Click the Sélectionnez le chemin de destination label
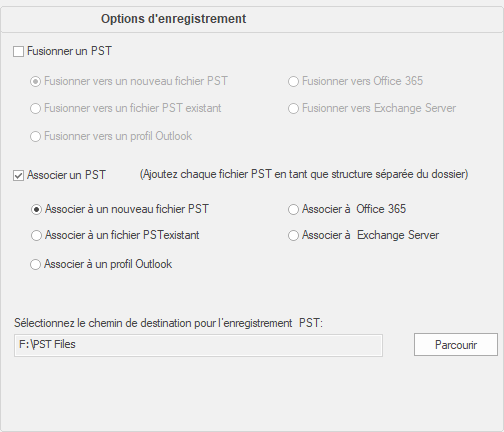This screenshot has width=504, height=432. pos(168,323)
